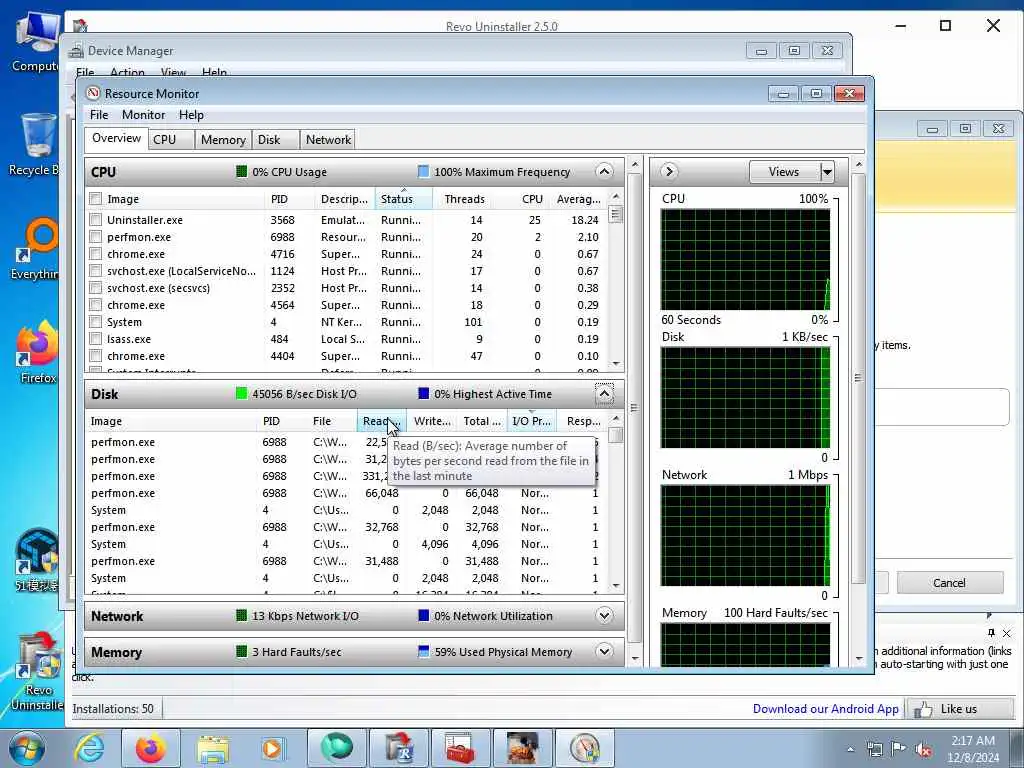Click the green round app taskbar icon
The image size is (1024, 768).
pyautogui.click(x=336, y=748)
